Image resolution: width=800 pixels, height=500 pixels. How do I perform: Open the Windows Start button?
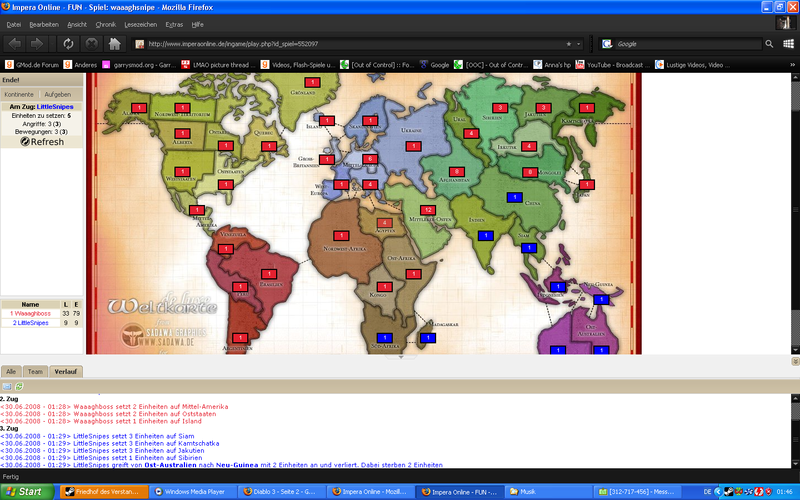tap(27, 492)
